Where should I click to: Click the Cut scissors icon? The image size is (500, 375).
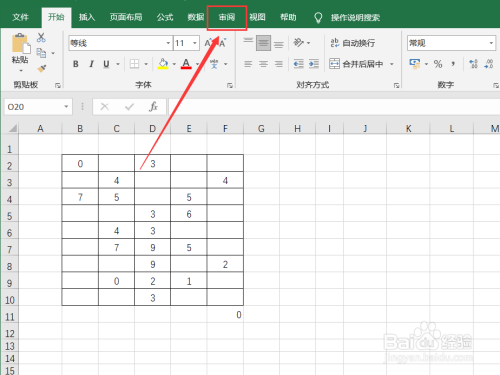click(x=41, y=38)
